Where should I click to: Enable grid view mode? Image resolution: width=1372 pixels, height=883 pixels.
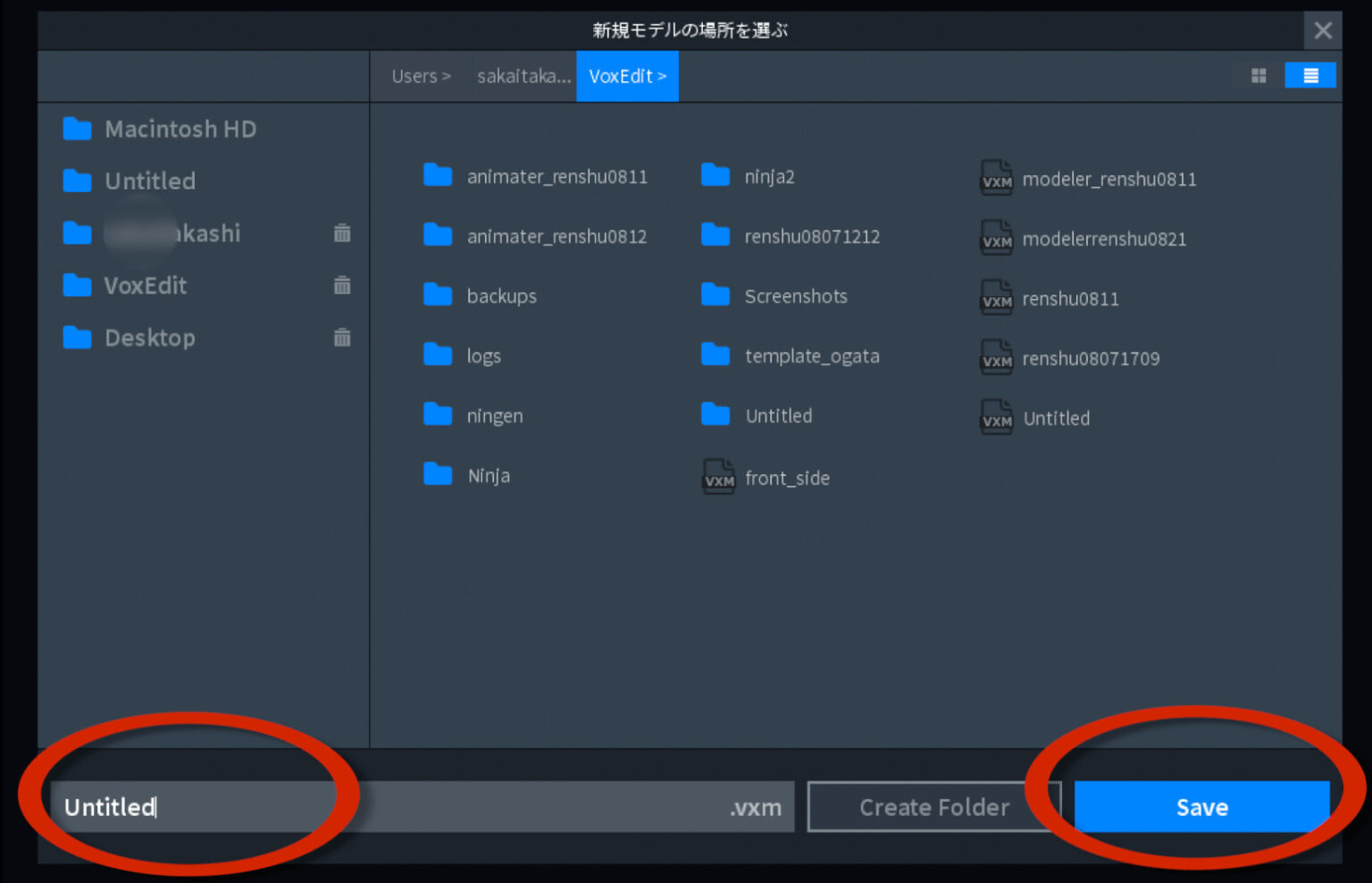[x=1259, y=76]
